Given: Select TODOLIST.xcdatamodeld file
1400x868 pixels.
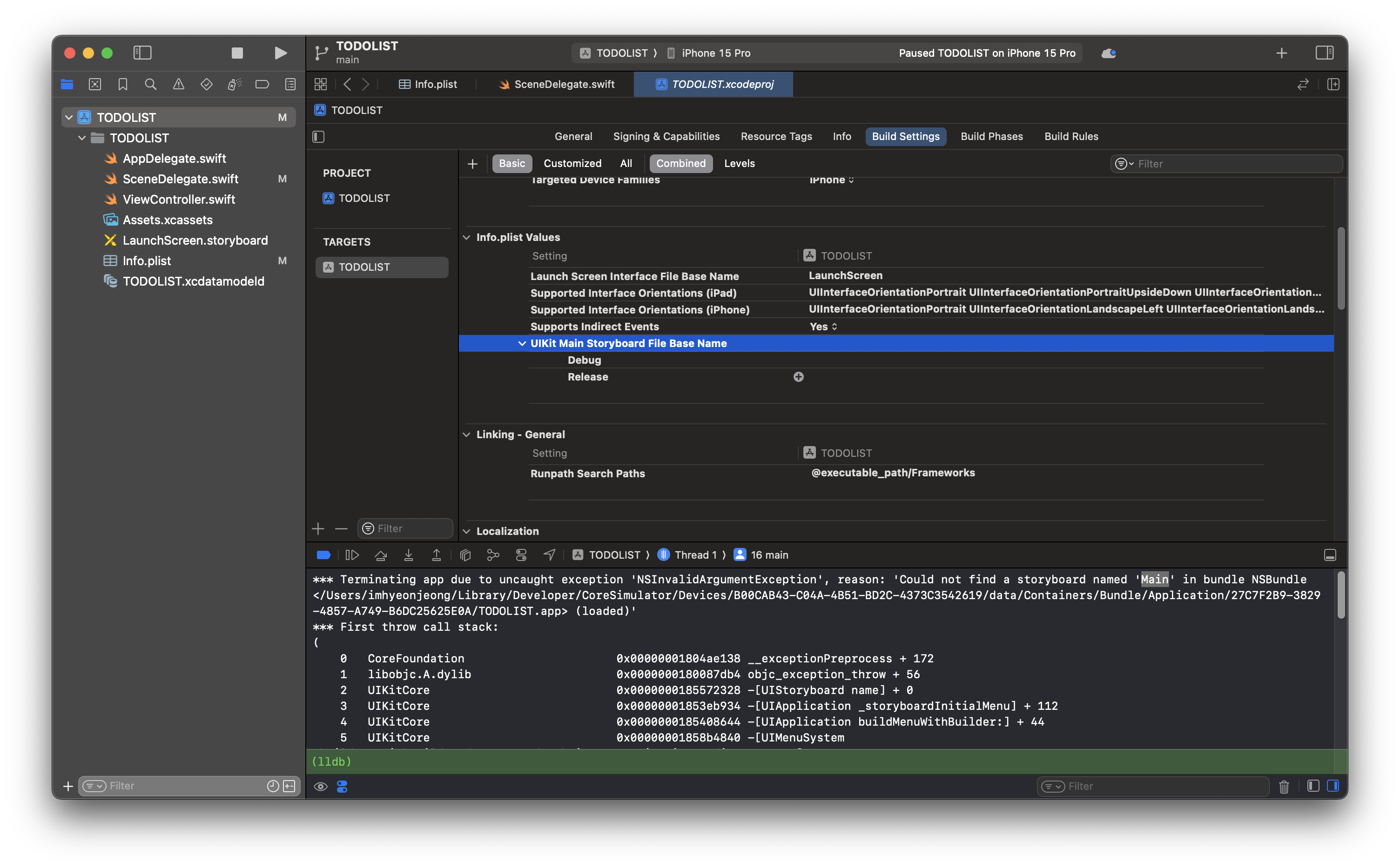Looking at the screenshot, I should [x=194, y=281].
